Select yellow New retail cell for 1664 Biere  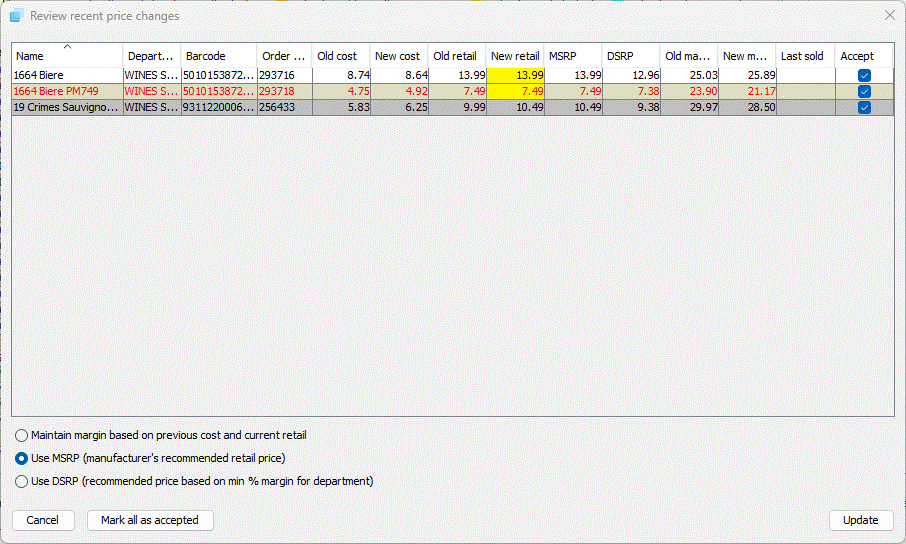(515, 75)
